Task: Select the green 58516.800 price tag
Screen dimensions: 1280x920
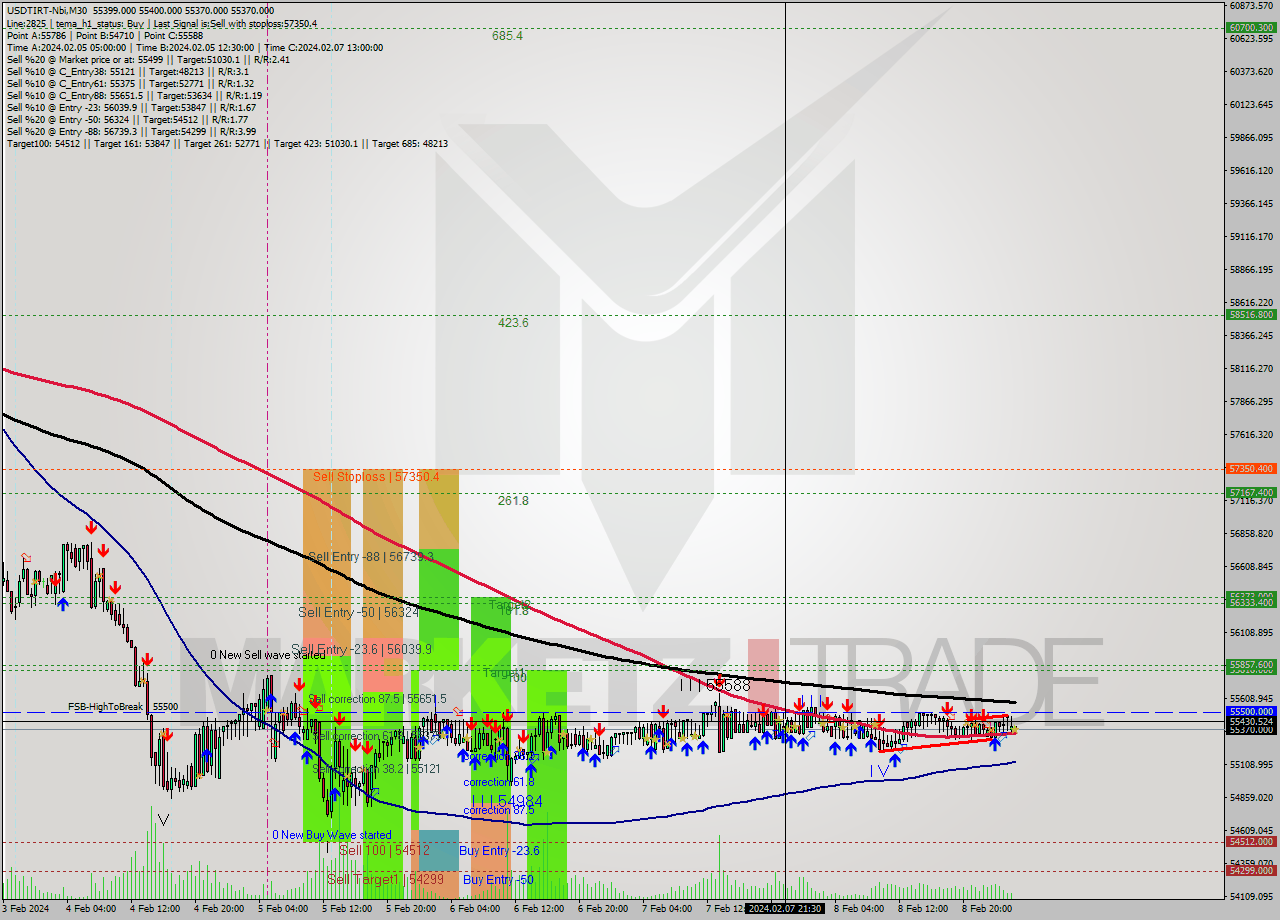Action: [x=1251, y=315]
